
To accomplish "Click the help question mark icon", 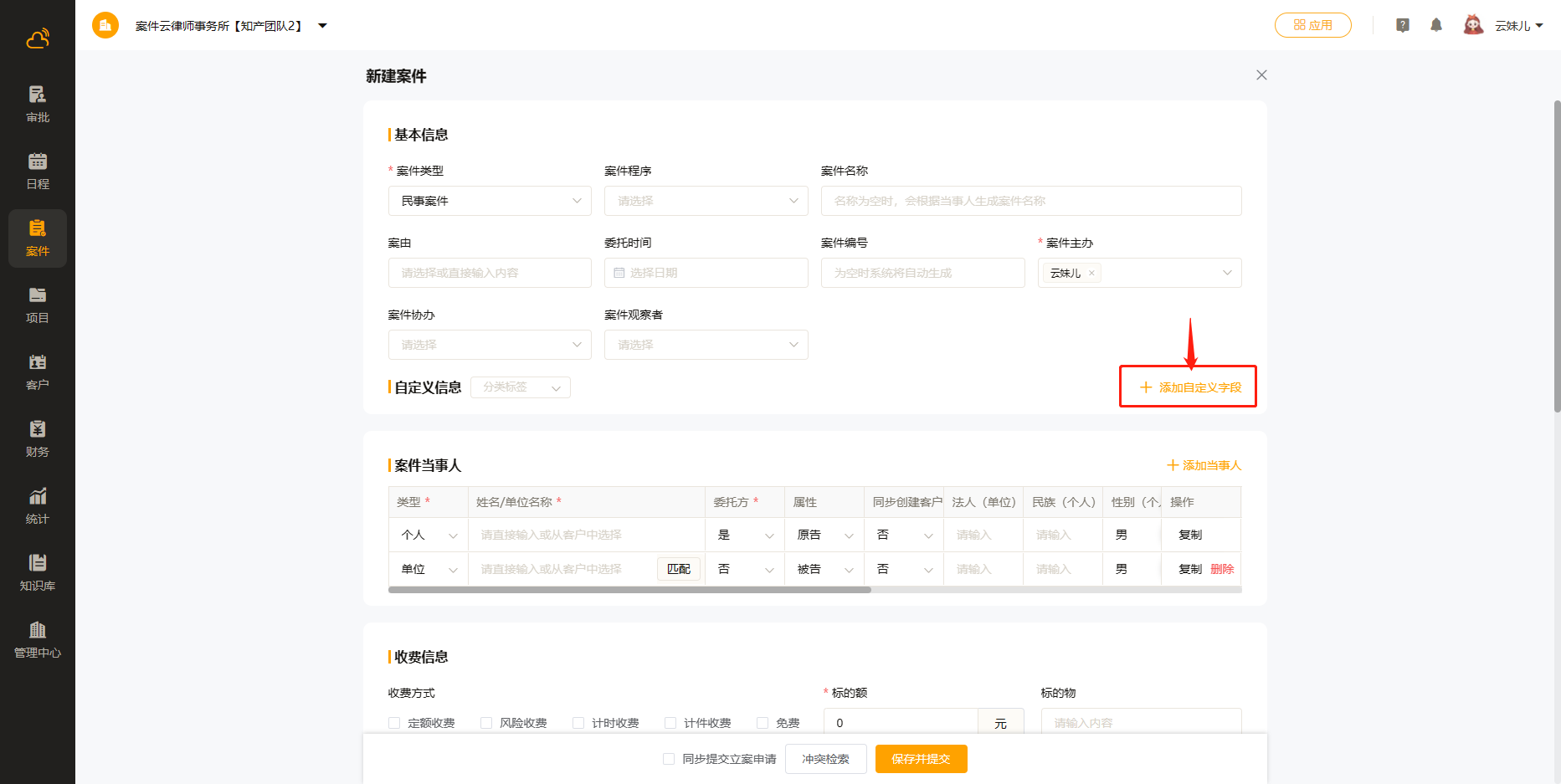I will [1403, 25].
